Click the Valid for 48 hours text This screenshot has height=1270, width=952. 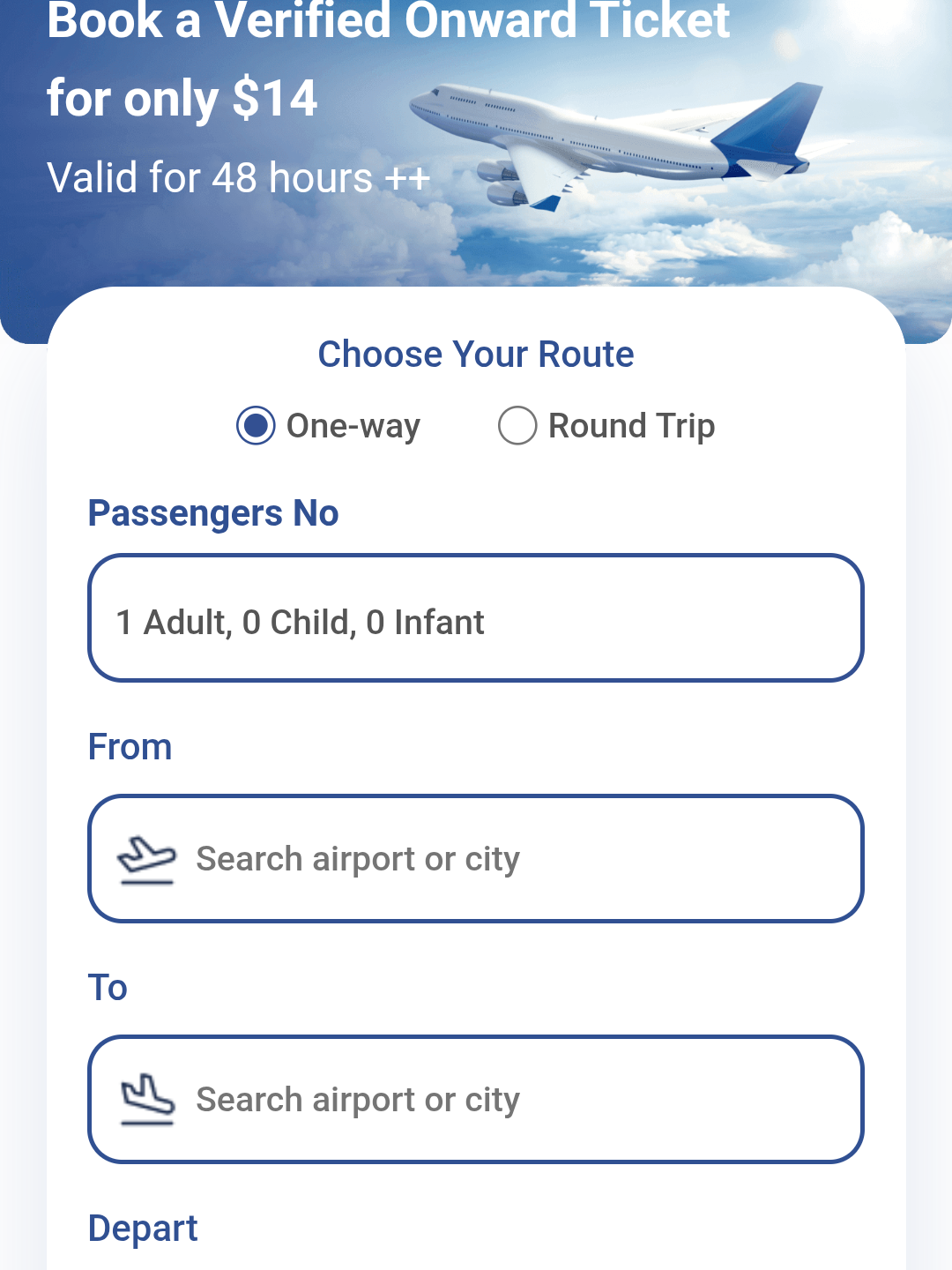click(x=238, y=177)
